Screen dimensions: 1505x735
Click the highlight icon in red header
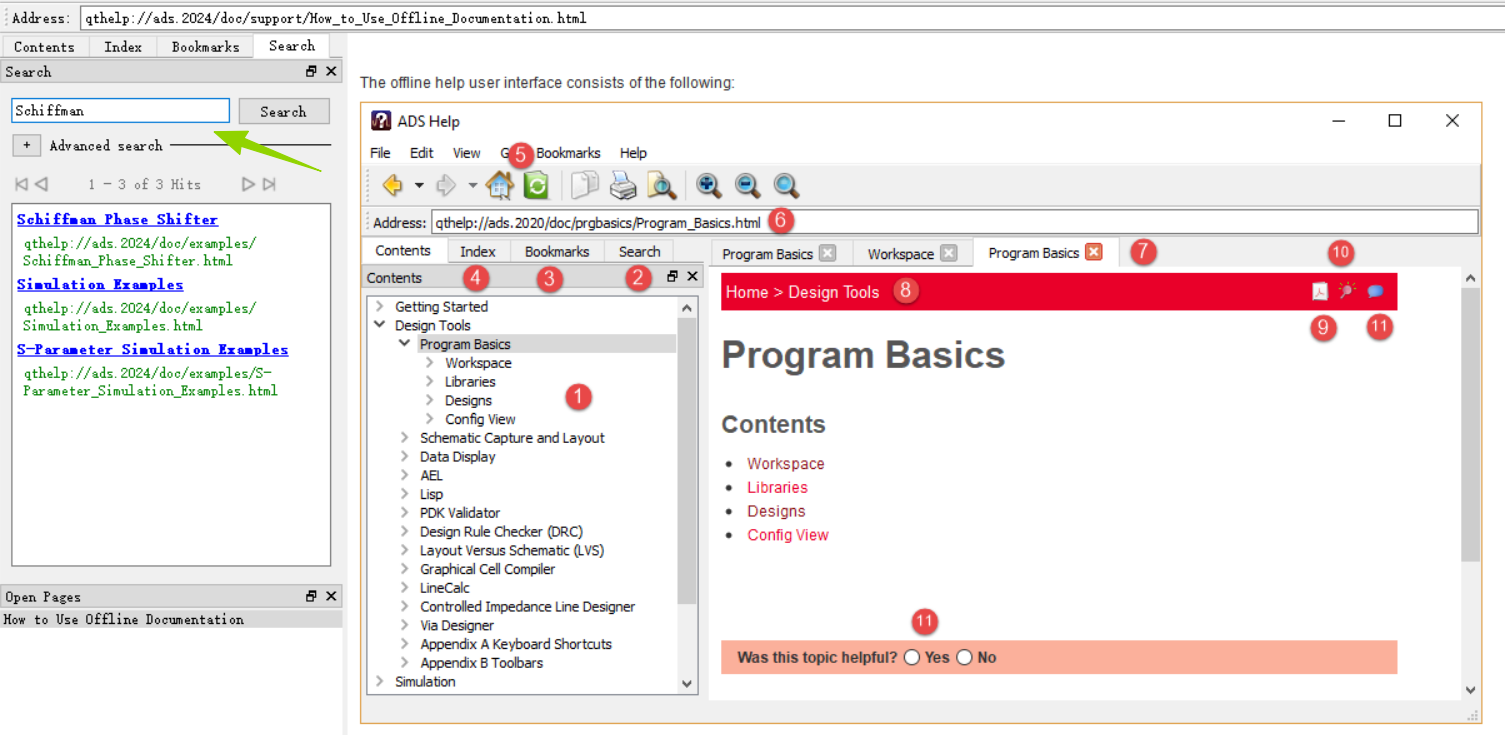pos(1347,291)
